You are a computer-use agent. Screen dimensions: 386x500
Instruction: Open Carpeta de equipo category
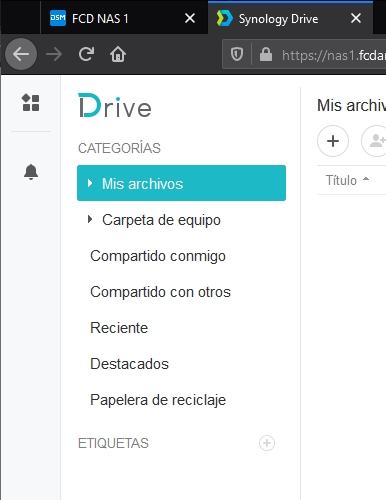tap(181, 220)
